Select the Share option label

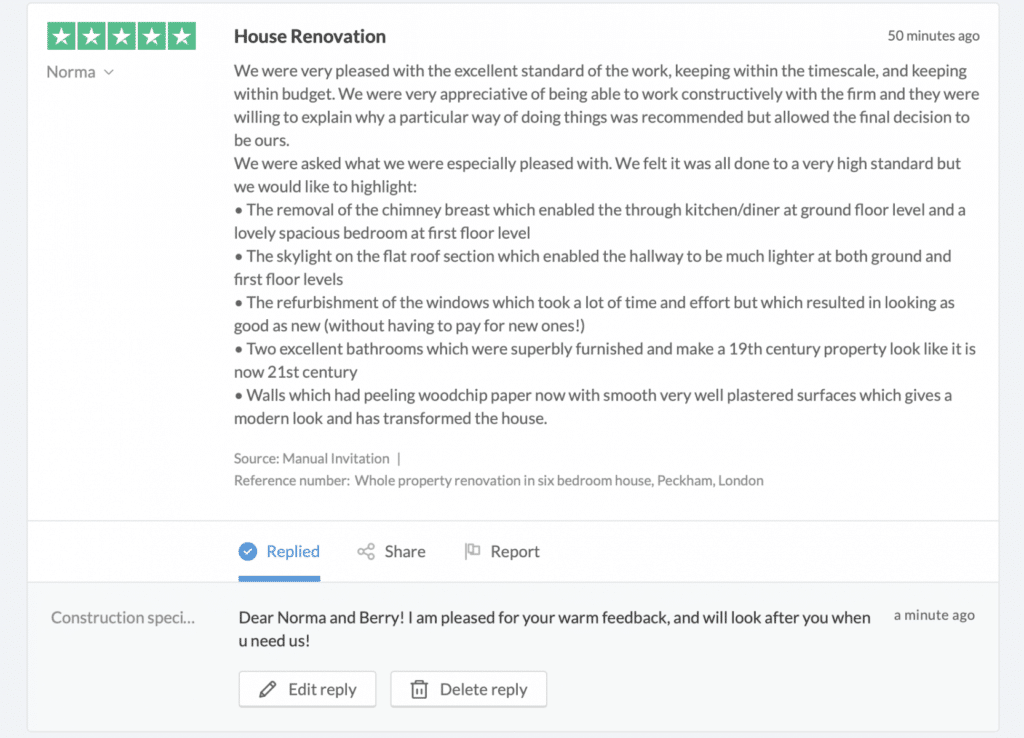pos(404,551)
